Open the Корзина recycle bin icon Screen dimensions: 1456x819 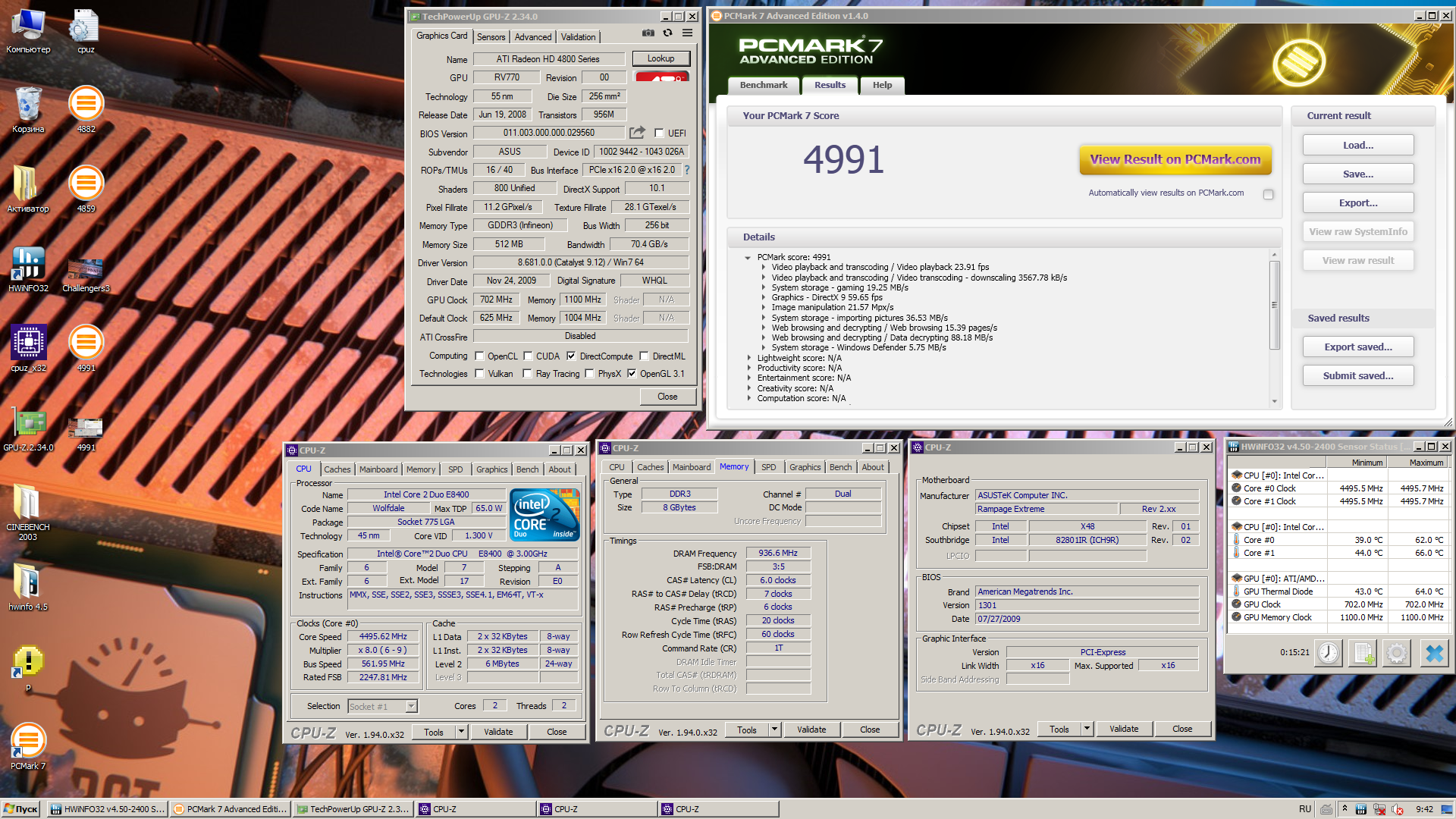(x=28, y=111)
